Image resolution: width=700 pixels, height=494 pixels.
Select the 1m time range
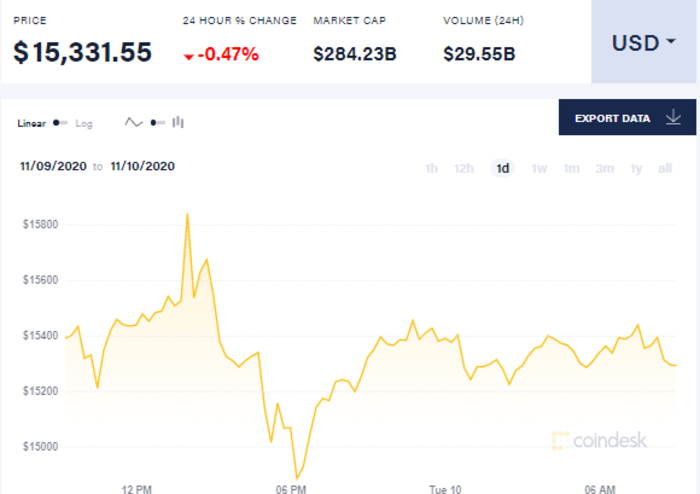pyautogui.click(x=572, y=168)
